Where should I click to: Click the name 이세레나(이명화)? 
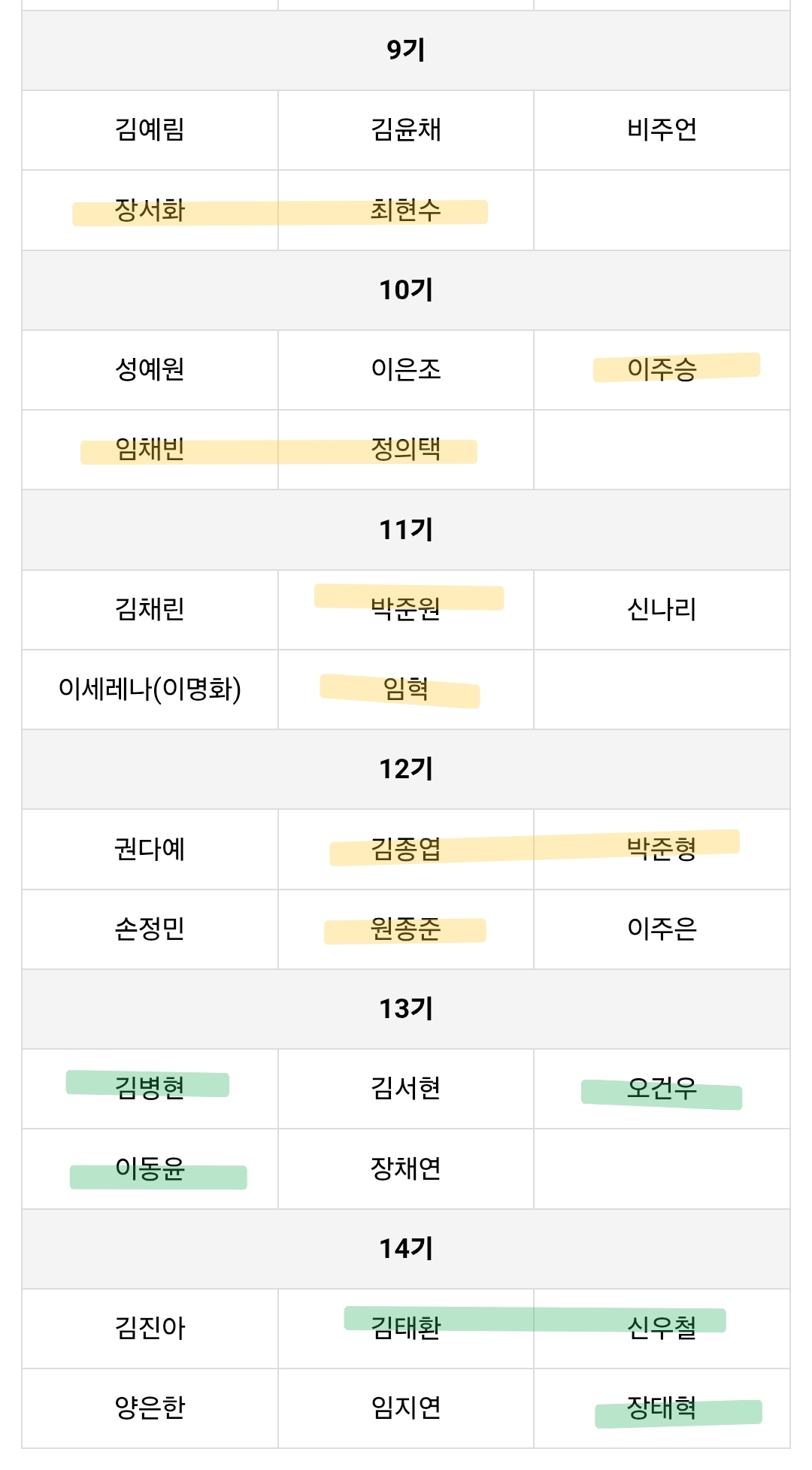pos(150,689)
